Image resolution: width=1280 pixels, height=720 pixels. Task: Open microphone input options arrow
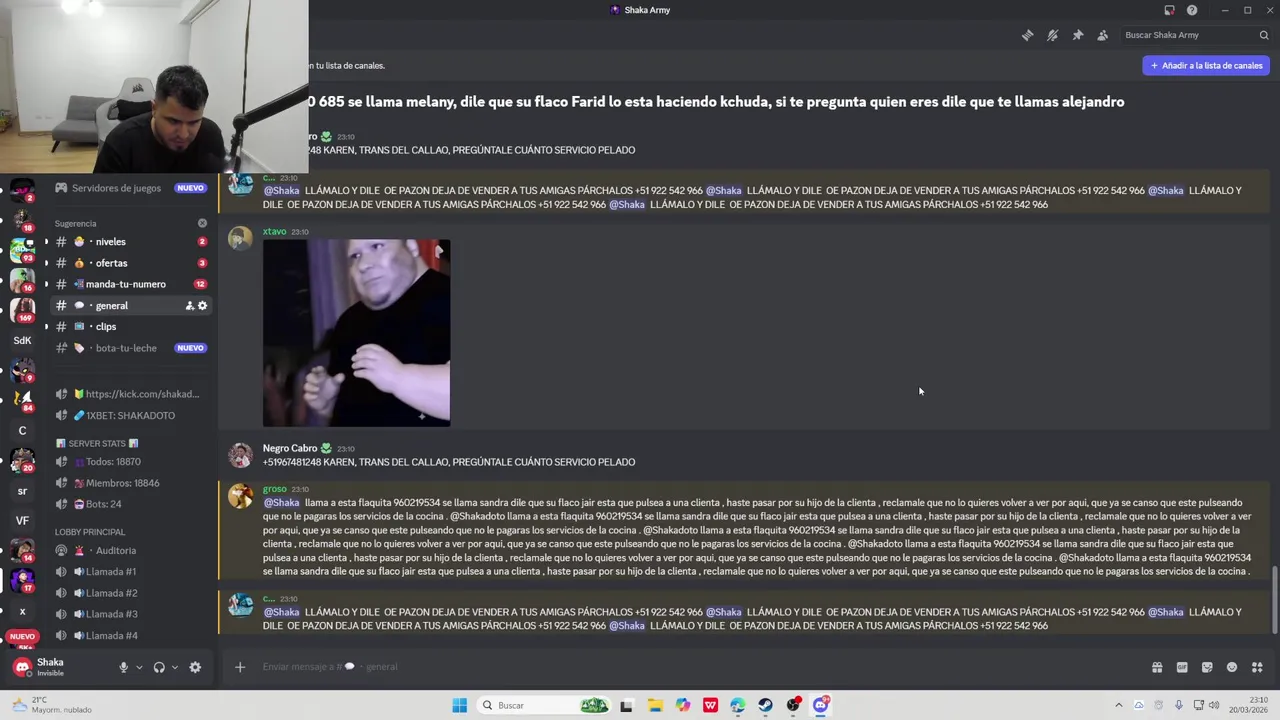[x=139, y=667]
